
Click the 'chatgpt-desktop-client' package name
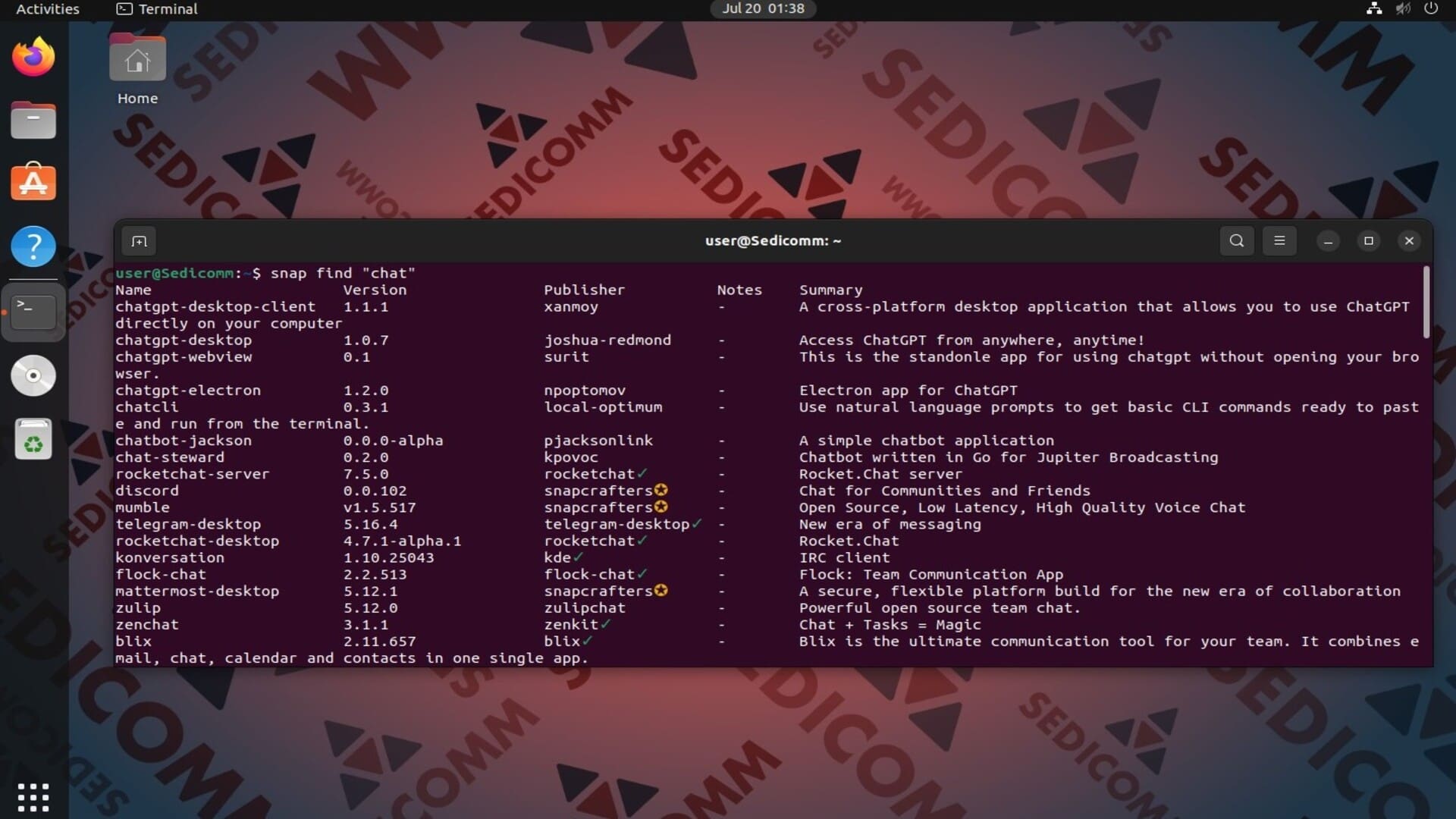(x=215, y=307)
